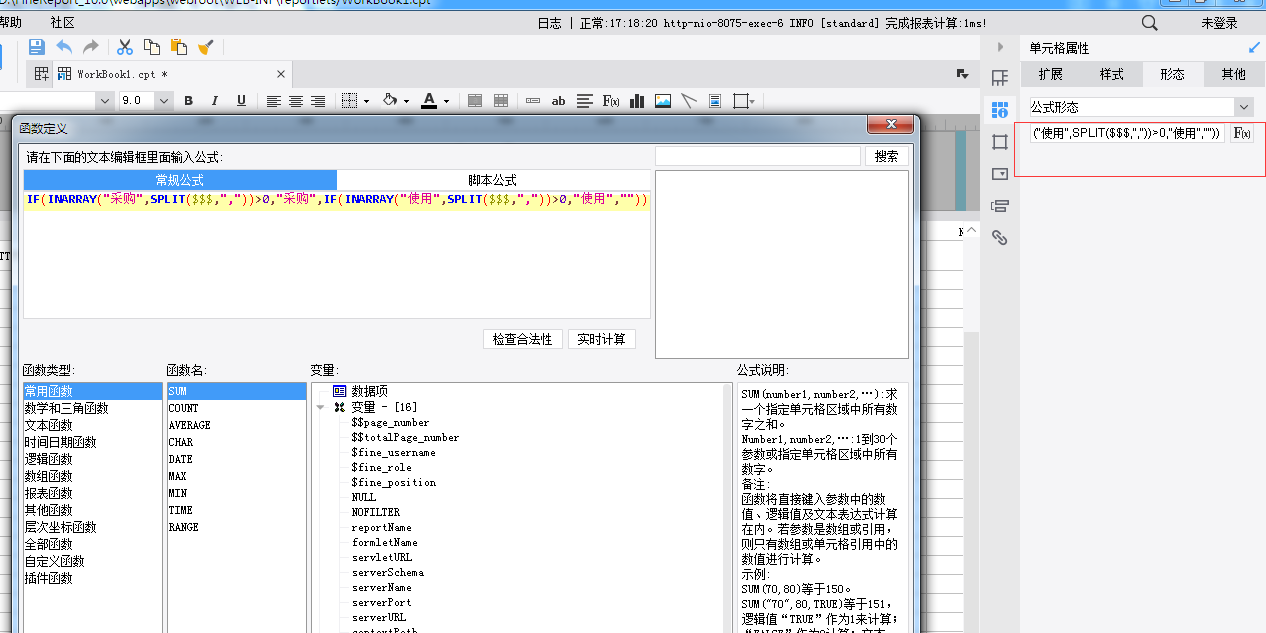Click the 检查合法性 button

523,339
